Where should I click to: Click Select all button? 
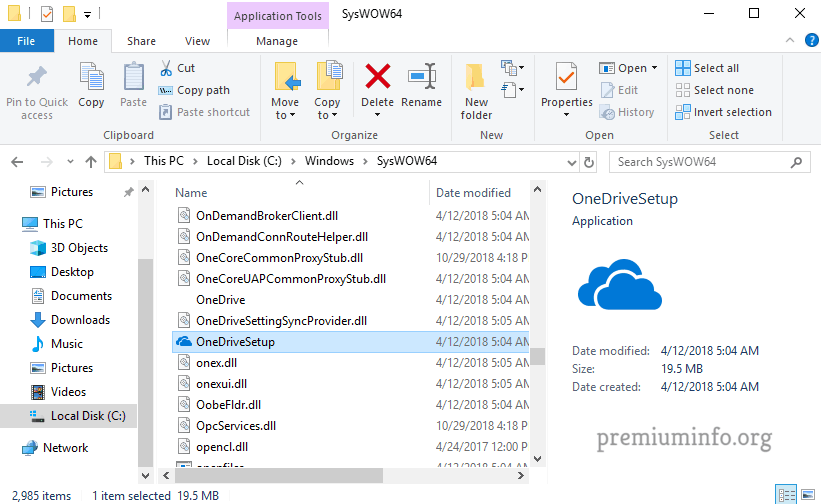(708, 68)
